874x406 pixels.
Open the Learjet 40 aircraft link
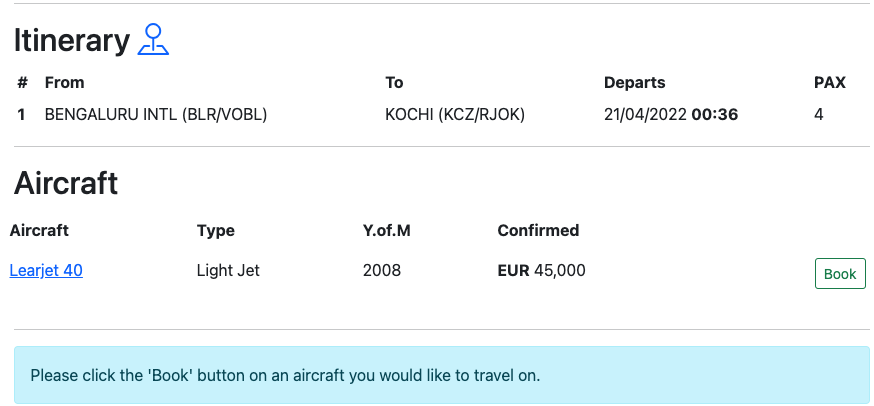(46, 270)
